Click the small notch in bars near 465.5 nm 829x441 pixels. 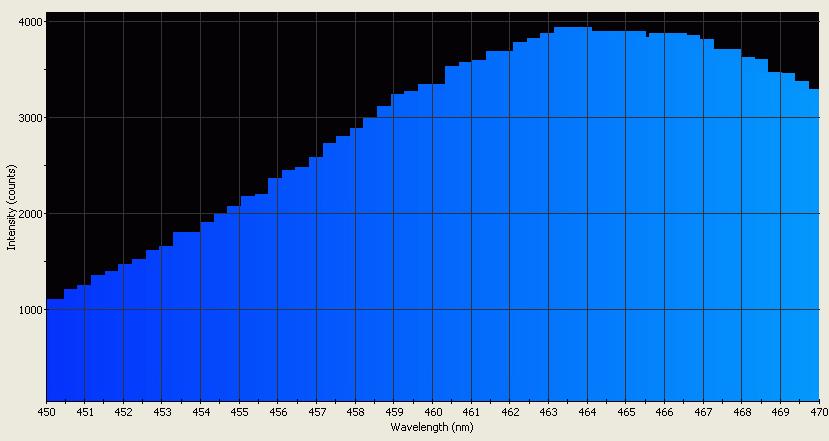pos(647,35)
